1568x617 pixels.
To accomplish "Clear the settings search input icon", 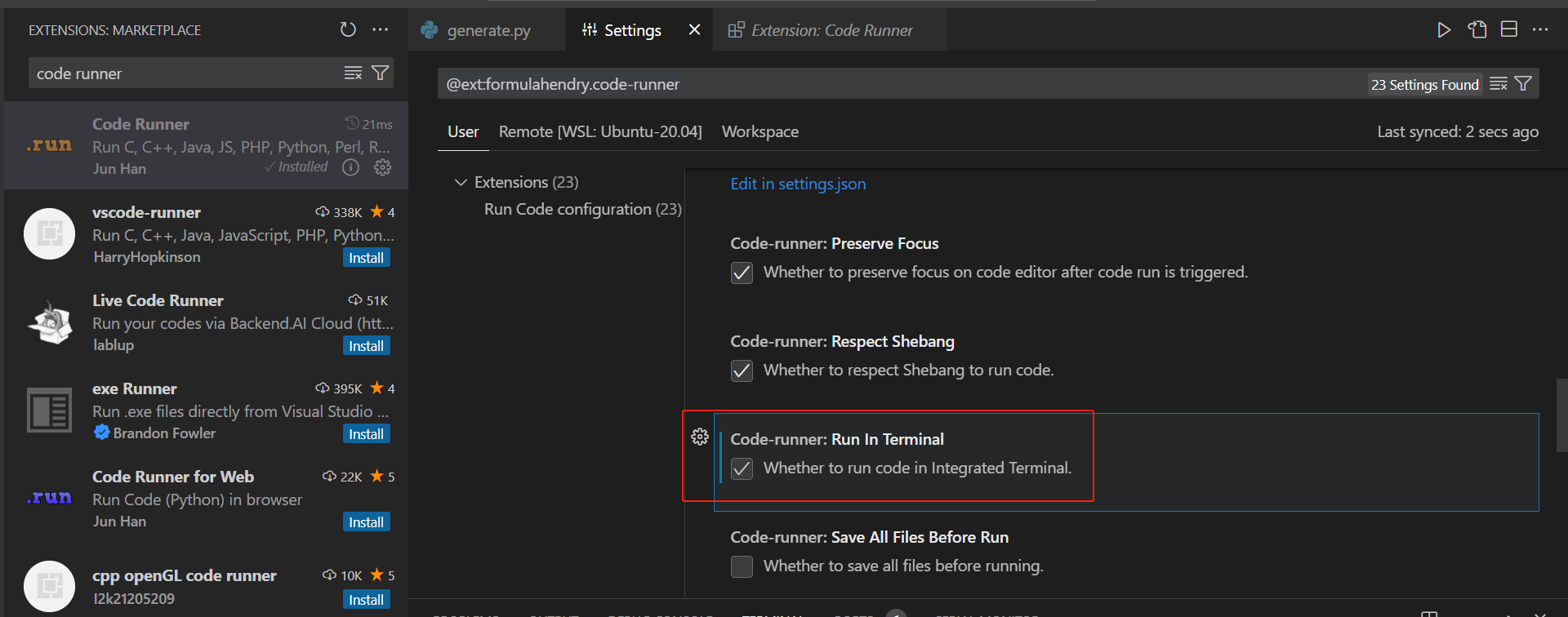I will click(x=1498, y=84).
